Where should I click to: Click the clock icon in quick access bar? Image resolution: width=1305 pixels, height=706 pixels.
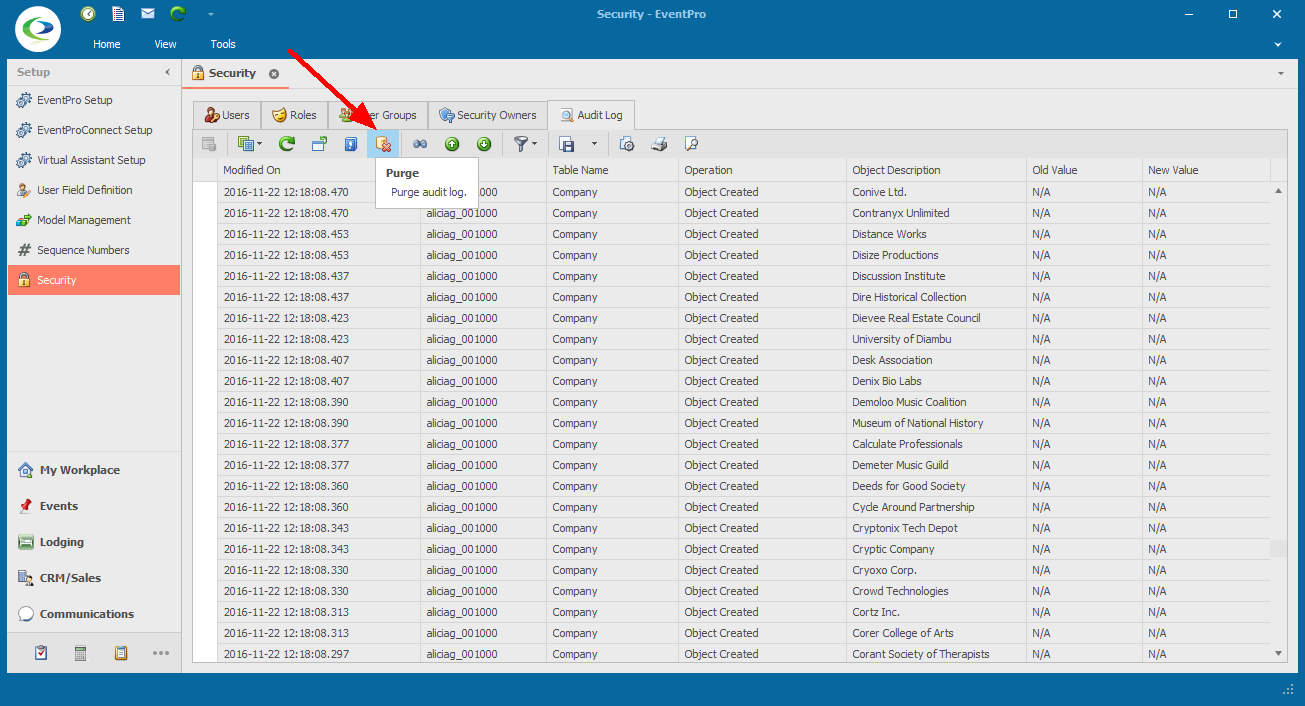[x=88, y=14]
